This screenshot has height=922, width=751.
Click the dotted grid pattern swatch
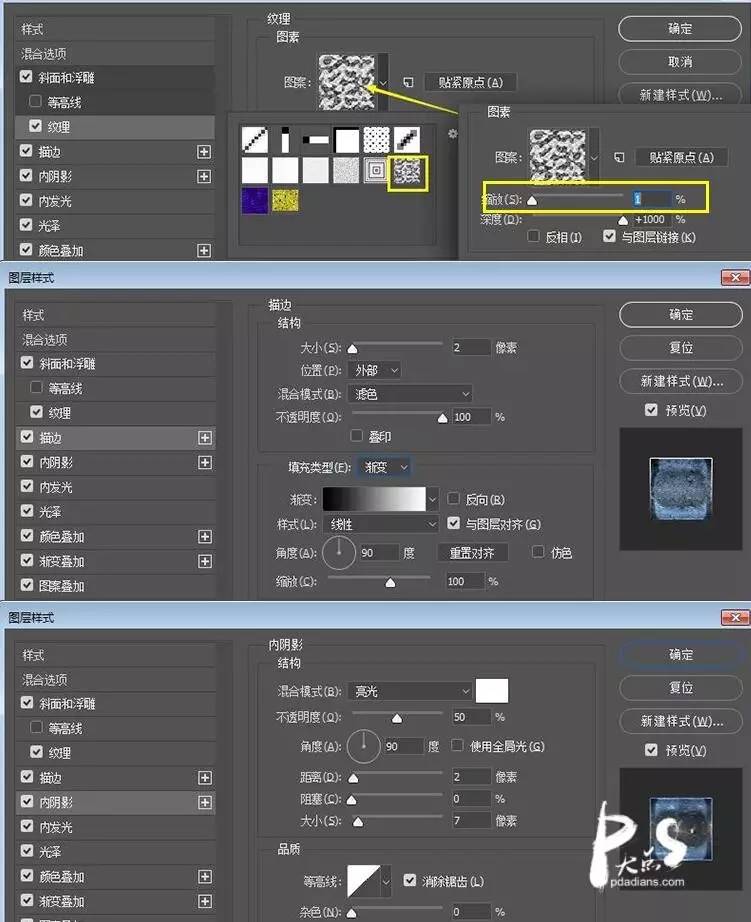pyautogui.click(x=376, y=140)
